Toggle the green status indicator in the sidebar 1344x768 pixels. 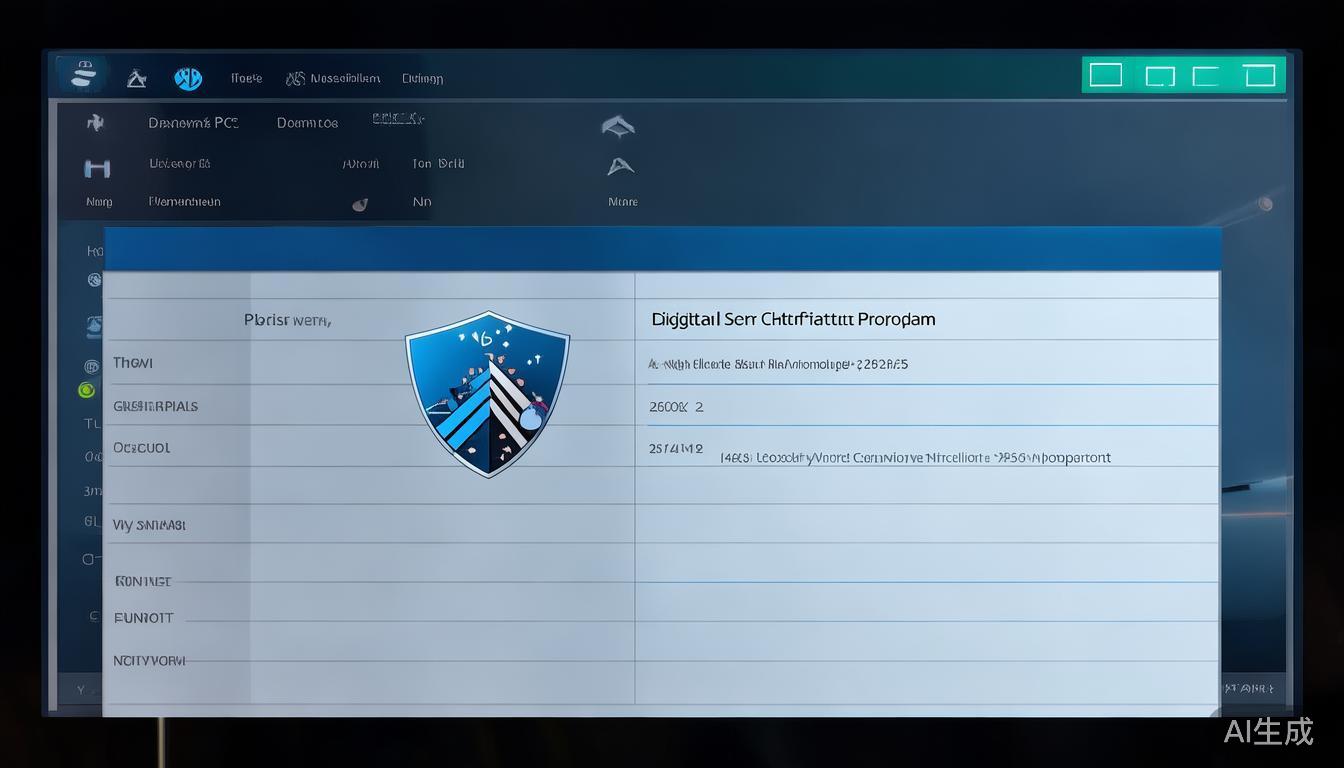pos(87,390)
